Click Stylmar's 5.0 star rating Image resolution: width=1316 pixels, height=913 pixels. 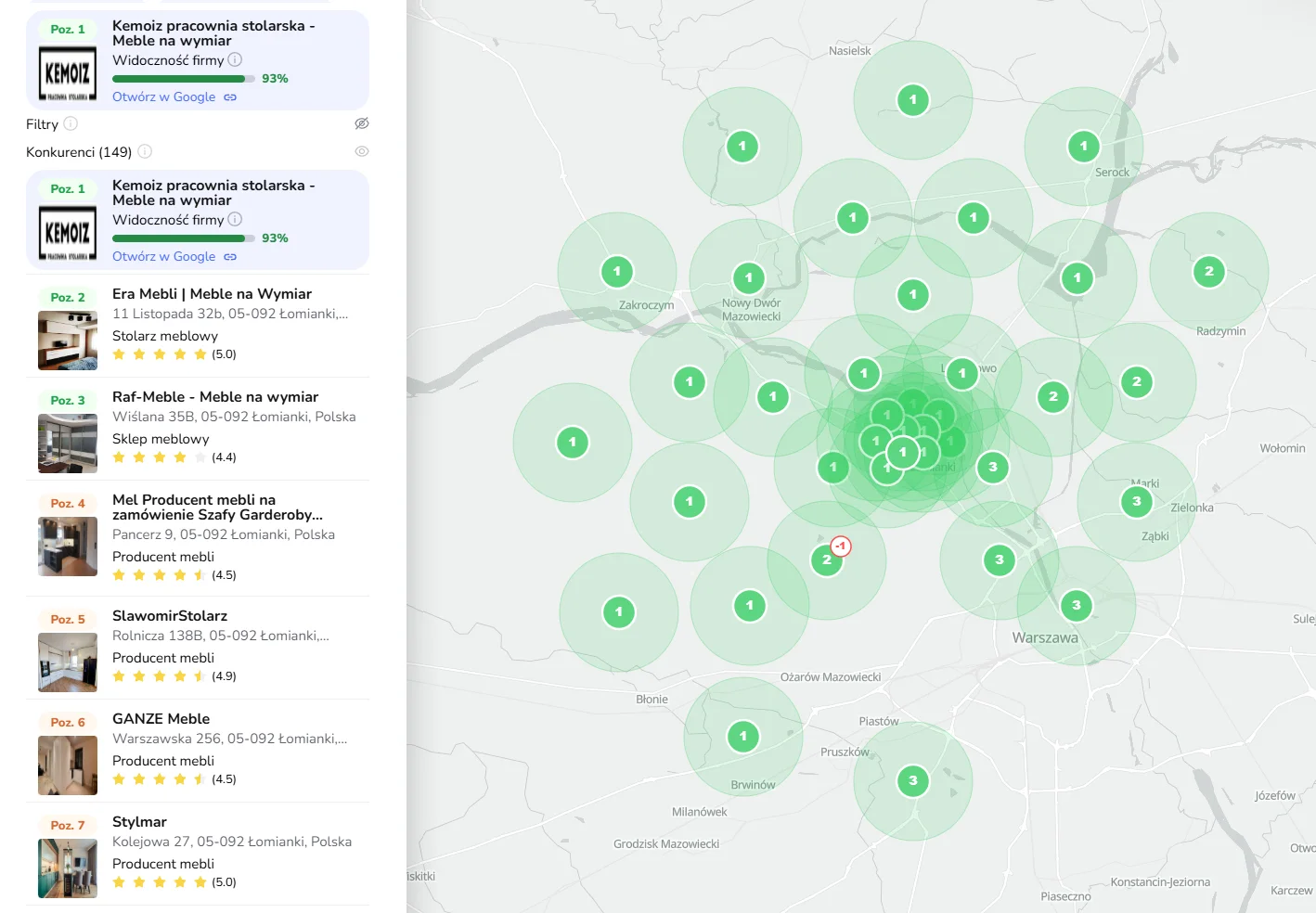click(x=174, y=882)
